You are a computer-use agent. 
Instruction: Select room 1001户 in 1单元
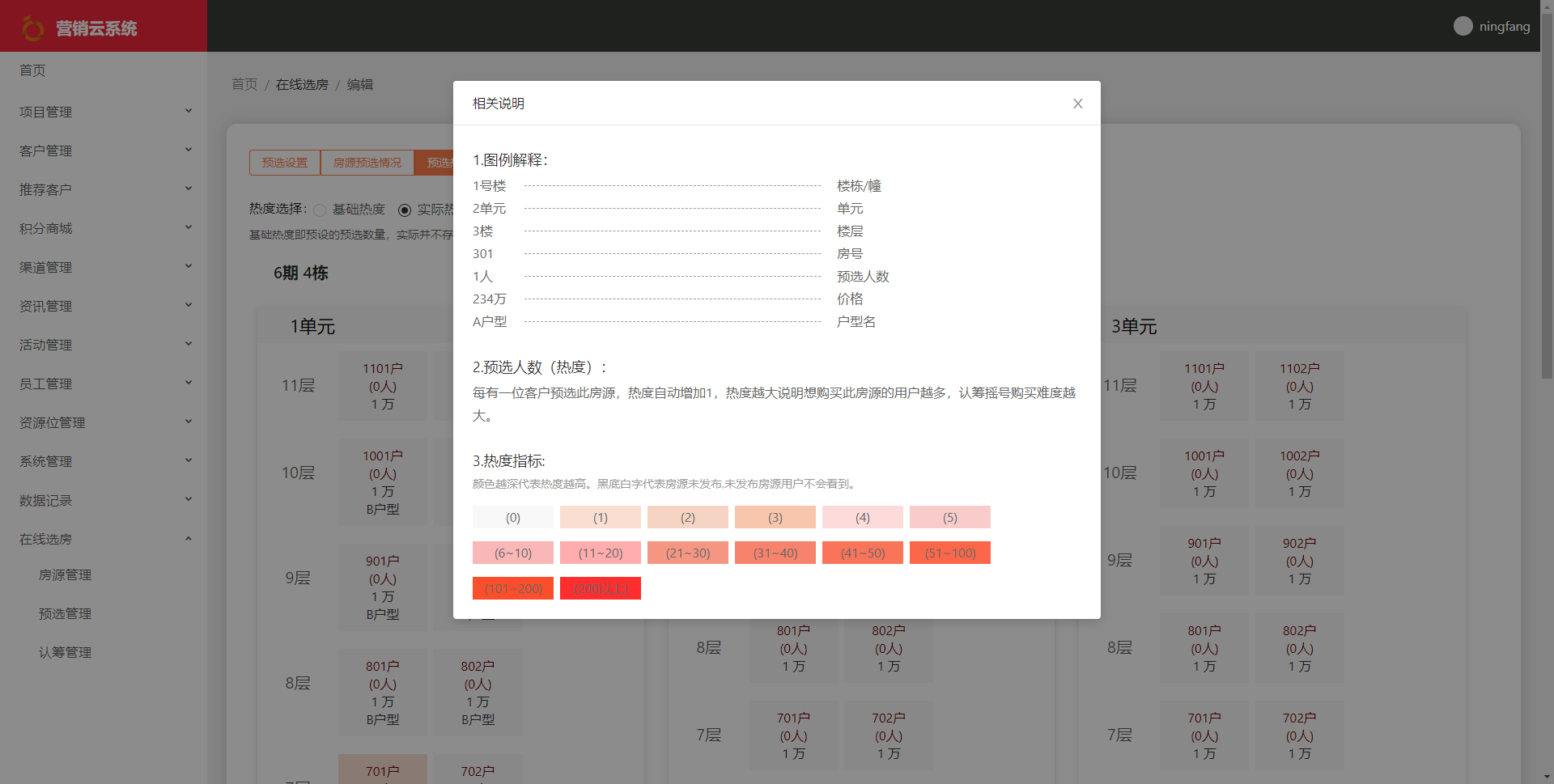click(x=383, y=482)
